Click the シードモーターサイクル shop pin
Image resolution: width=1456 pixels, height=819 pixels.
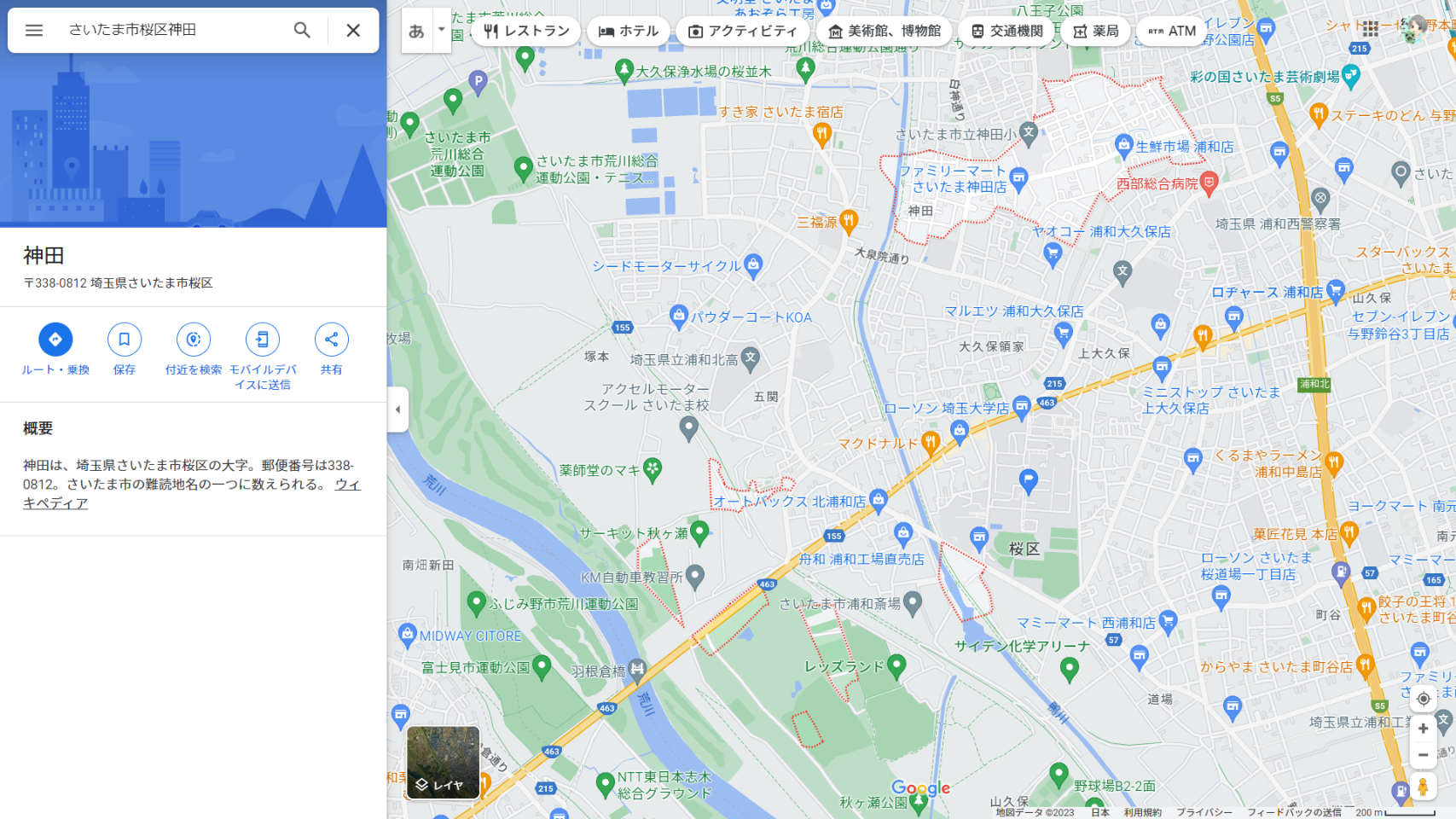[752, 265]
